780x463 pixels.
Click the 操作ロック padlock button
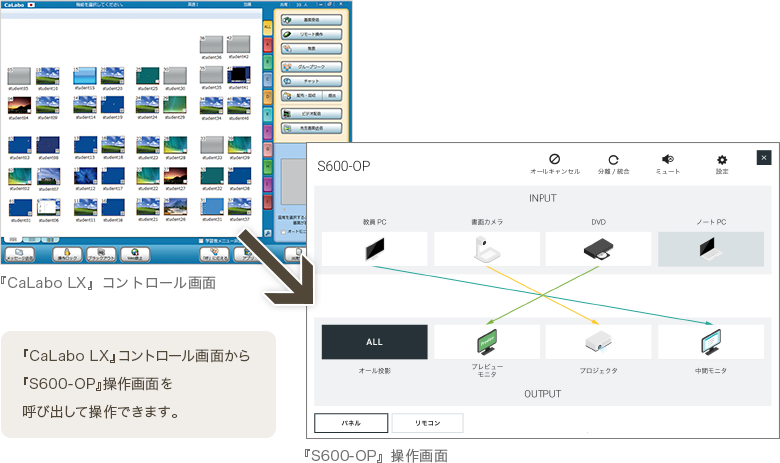tap(67, 255)
